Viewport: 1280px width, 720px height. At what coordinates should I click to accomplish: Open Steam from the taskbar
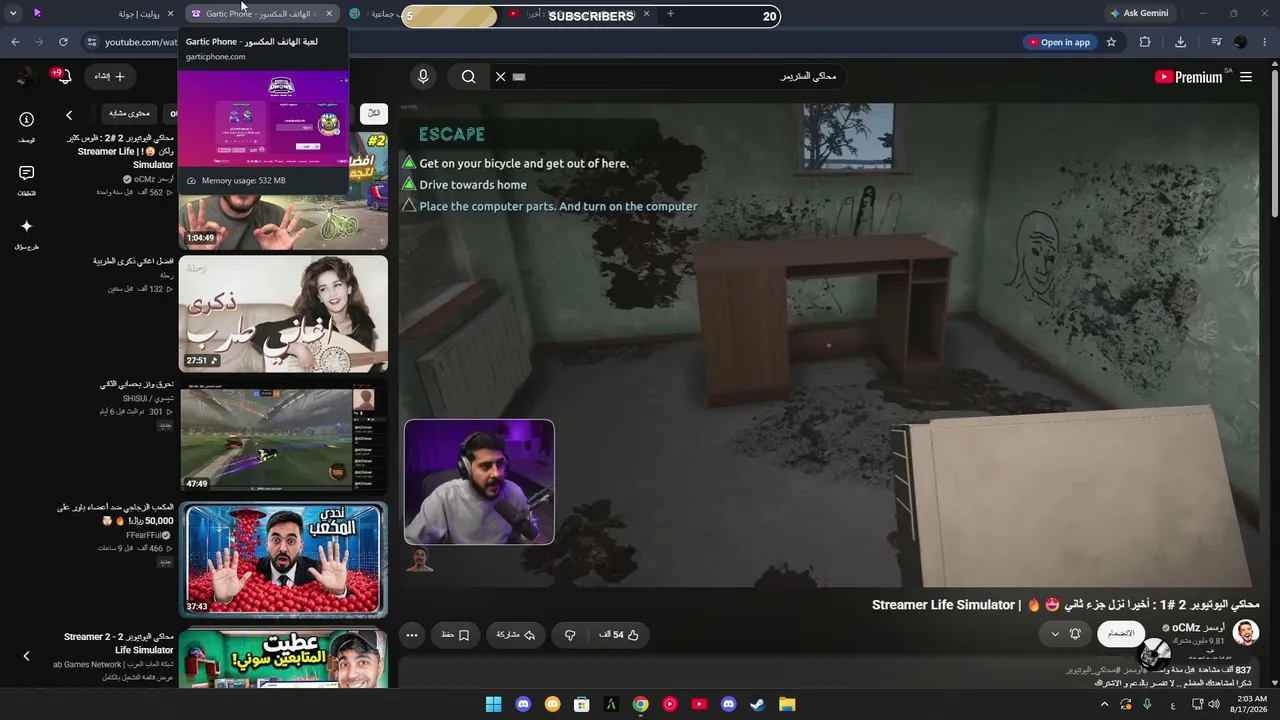[x=757, y=704]
